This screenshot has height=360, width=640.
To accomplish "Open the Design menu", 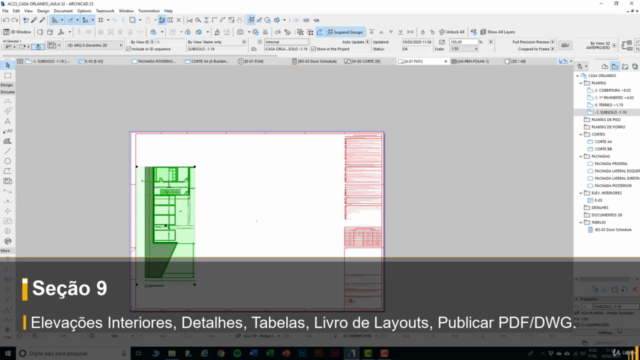I will point(43,11).
